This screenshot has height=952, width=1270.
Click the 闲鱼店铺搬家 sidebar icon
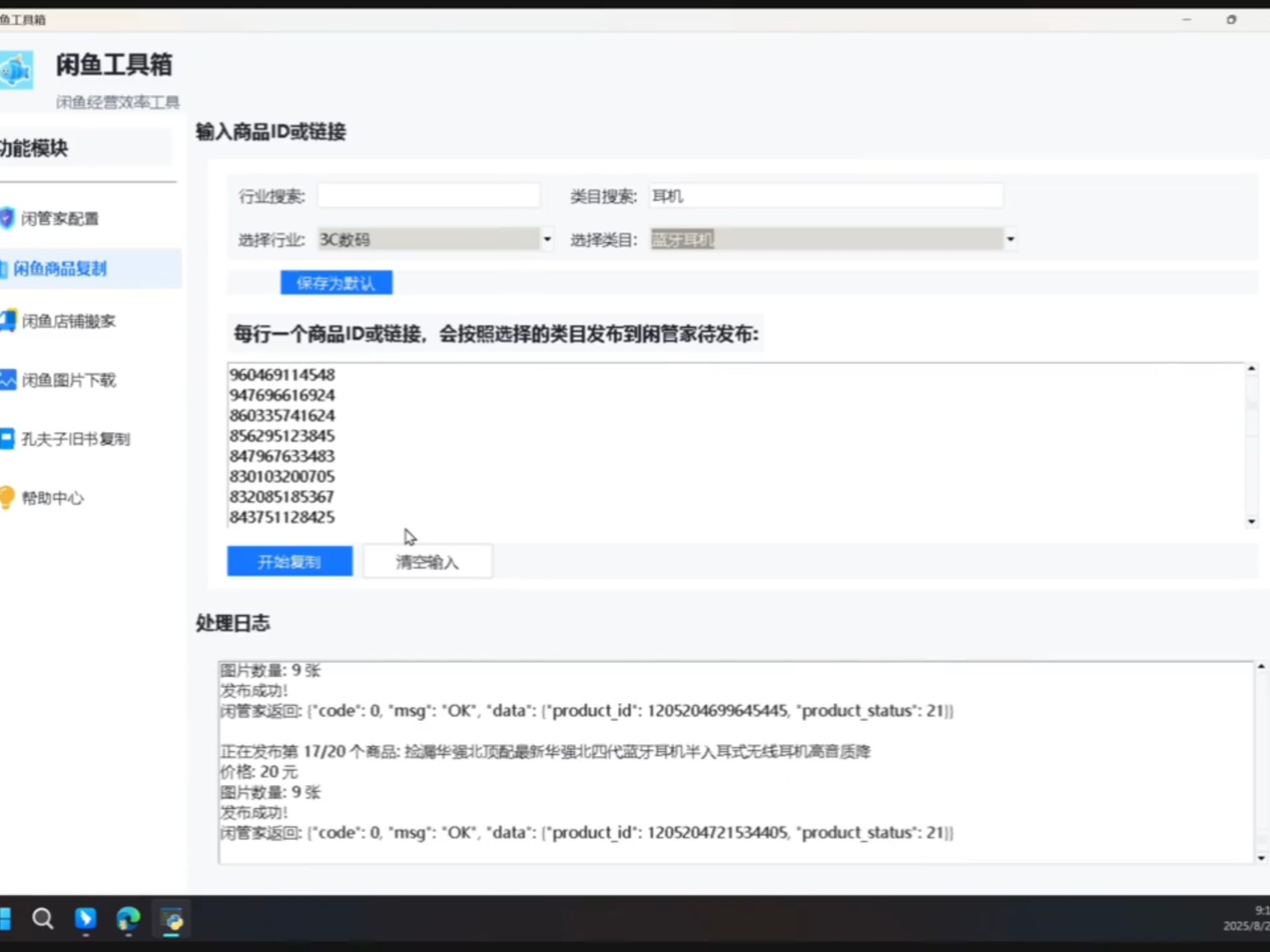[x=8, y=321]
